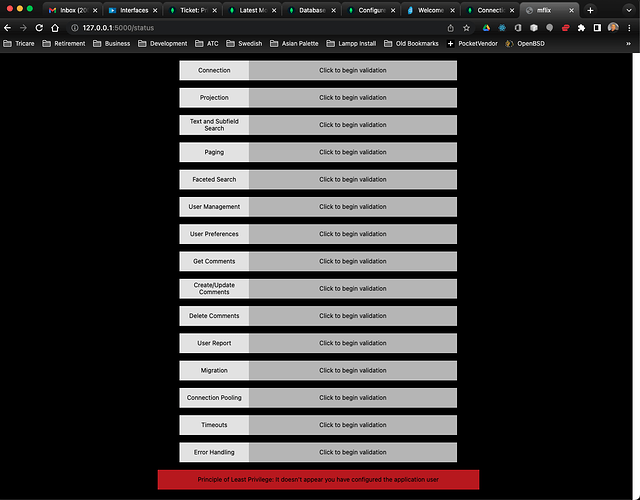Open the extensions puzzle piece menu

tap(581, 28)
